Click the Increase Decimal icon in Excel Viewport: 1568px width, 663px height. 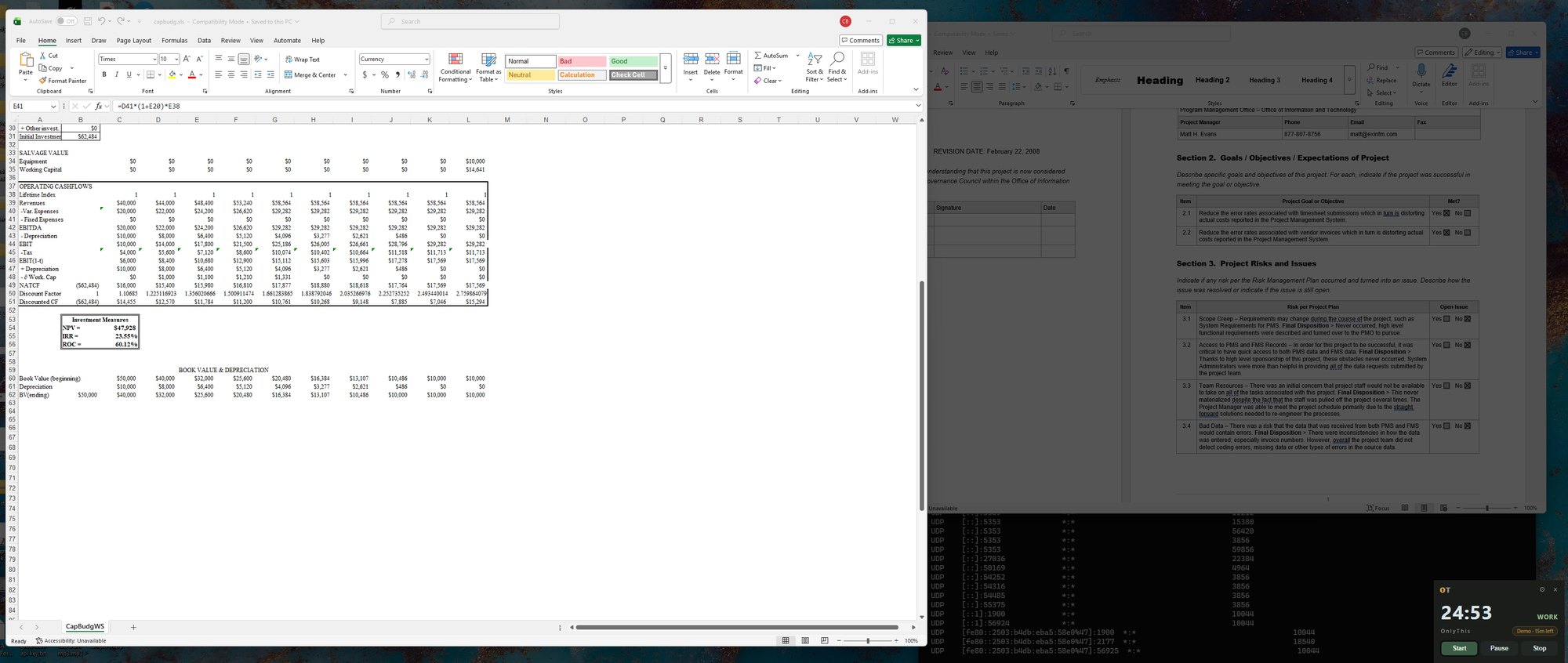[x=412, y=74]
